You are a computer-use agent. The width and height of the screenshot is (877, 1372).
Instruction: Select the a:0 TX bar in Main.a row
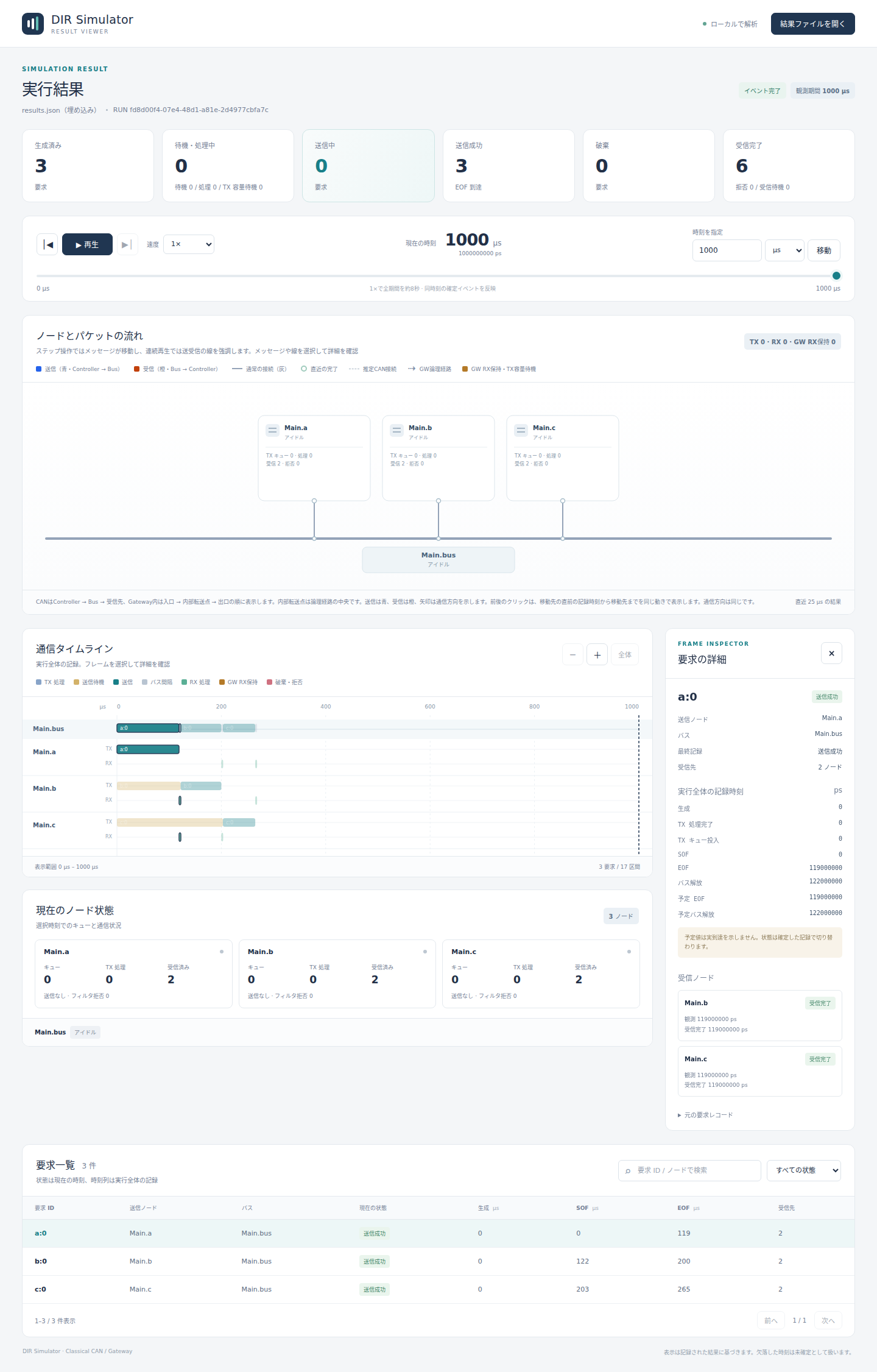(x=148, y=749)
